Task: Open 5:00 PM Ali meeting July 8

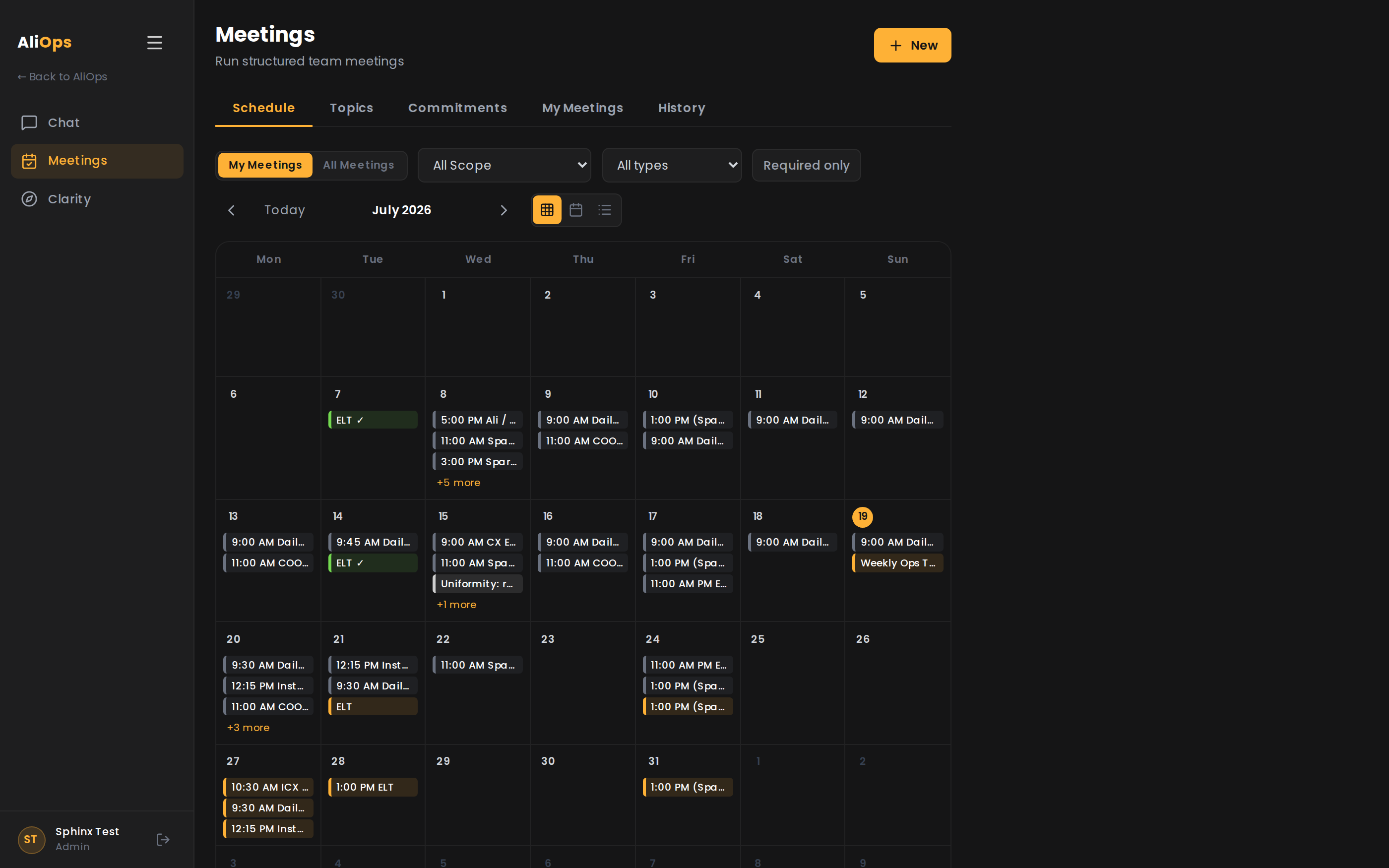Action: (x=478, y=420)
